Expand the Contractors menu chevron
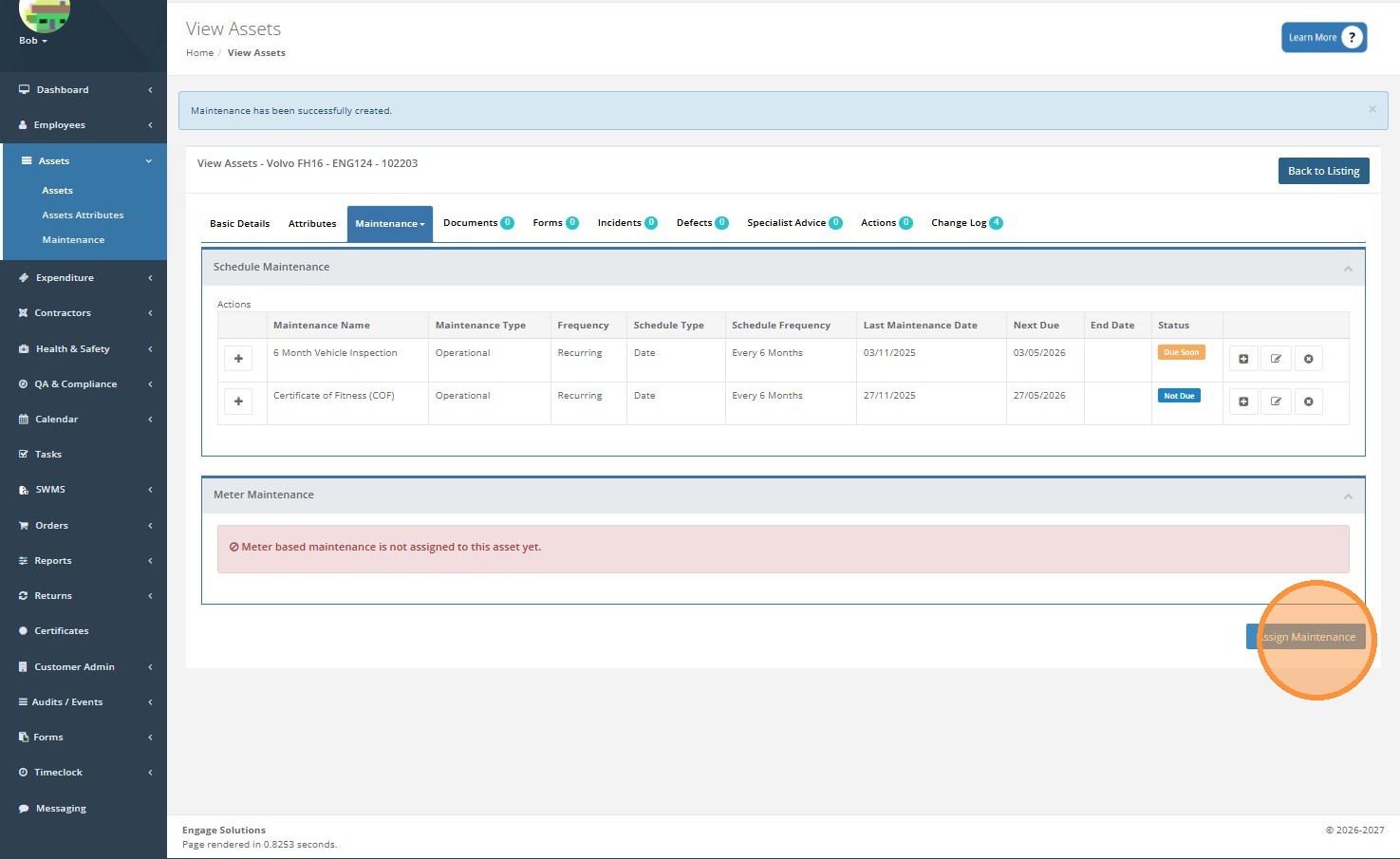This screenshot has width=1400, height=859. (150, 313)
